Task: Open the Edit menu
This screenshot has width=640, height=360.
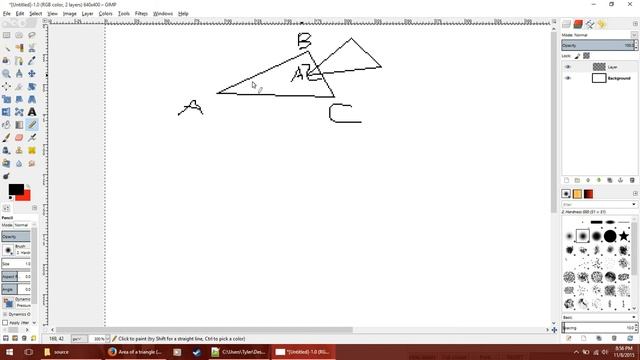Action: click(x=20, y=13)
